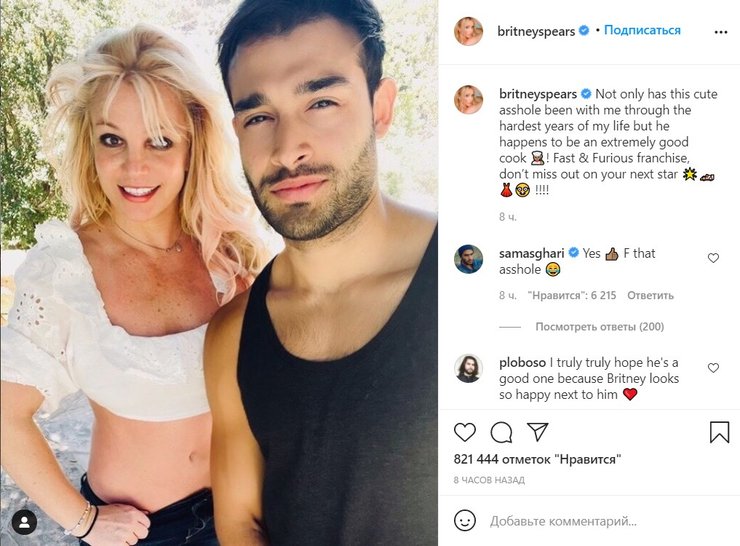View who liked samasghari's comment, 6 215
This screenshot has height=546, width=740.
pos(572,295)
